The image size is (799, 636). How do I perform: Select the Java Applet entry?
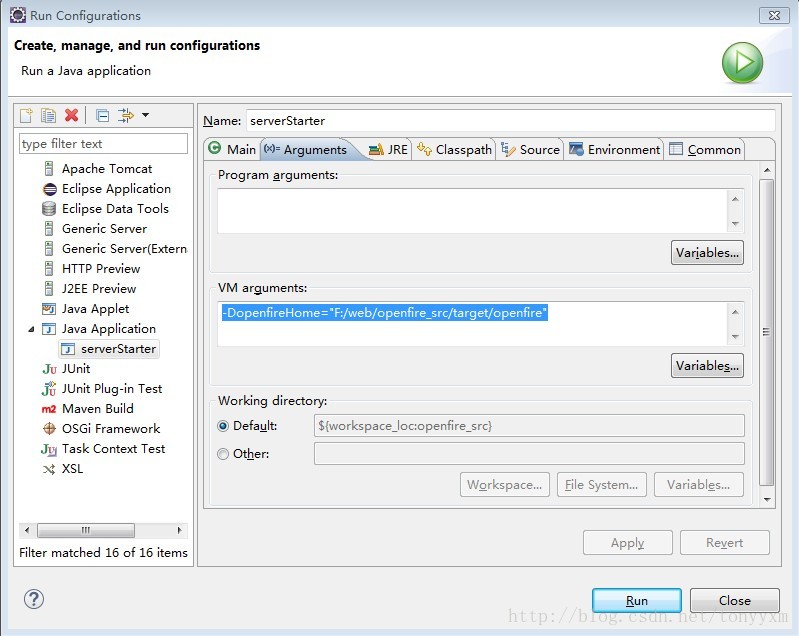95,309
